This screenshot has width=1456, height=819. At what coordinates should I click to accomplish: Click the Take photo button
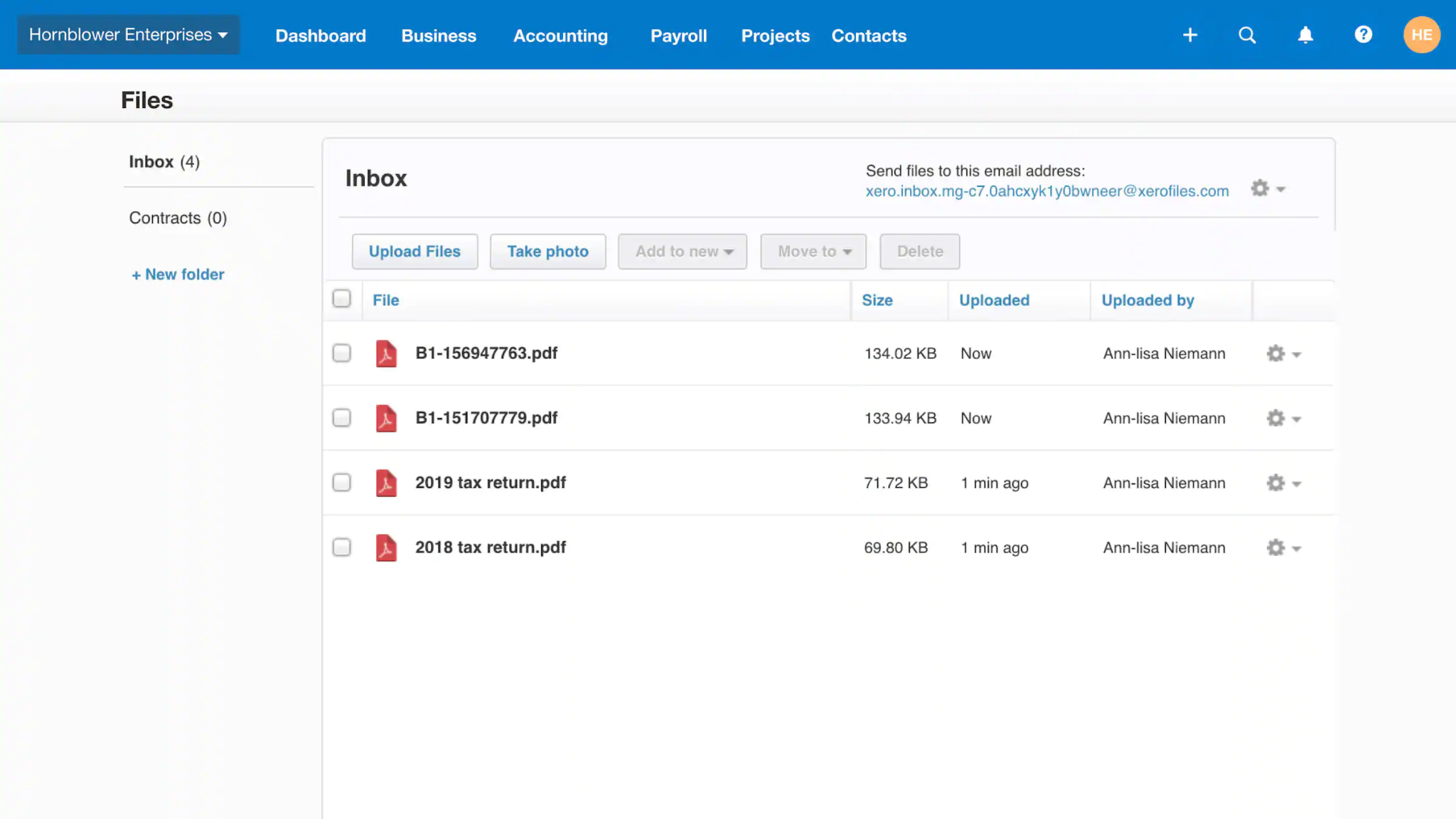[548, 252]
